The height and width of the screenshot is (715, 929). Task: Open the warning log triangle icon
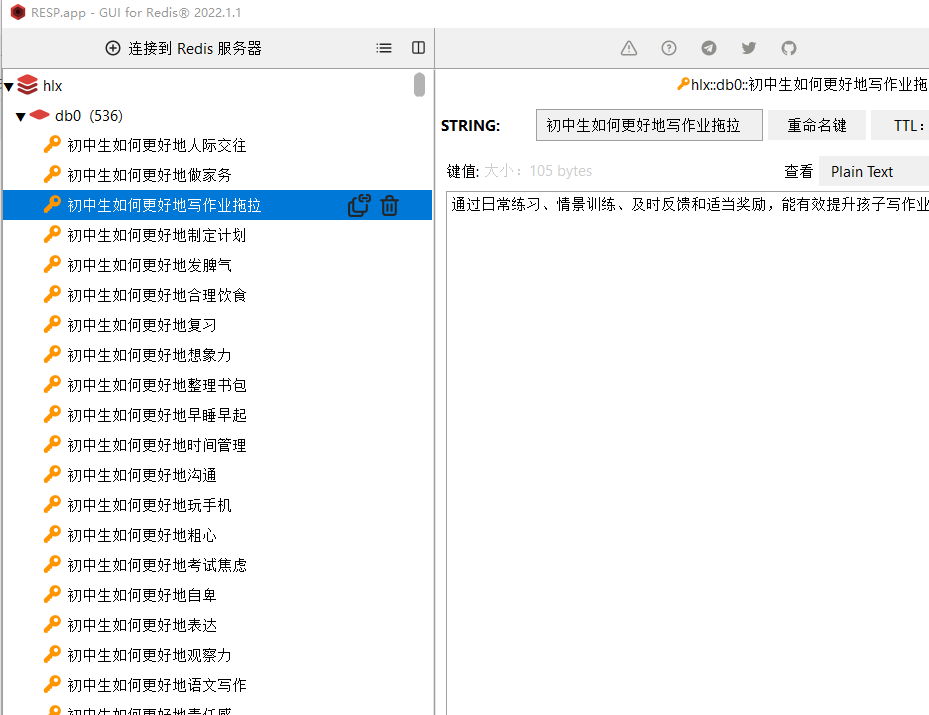[629, 48]
